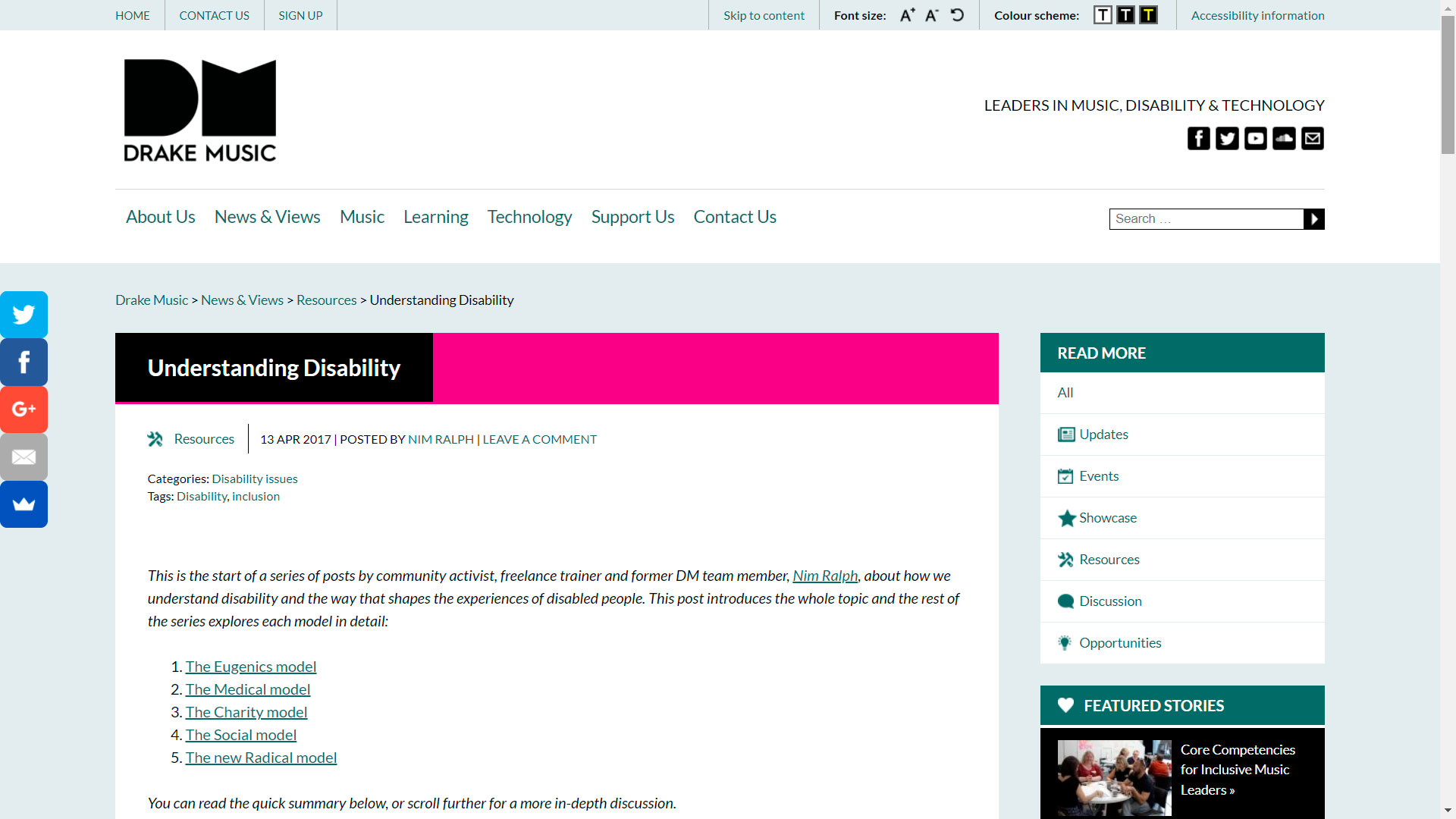Reset font size with circular arrow
The image size is (1456, 819).
tap(957, 15)
